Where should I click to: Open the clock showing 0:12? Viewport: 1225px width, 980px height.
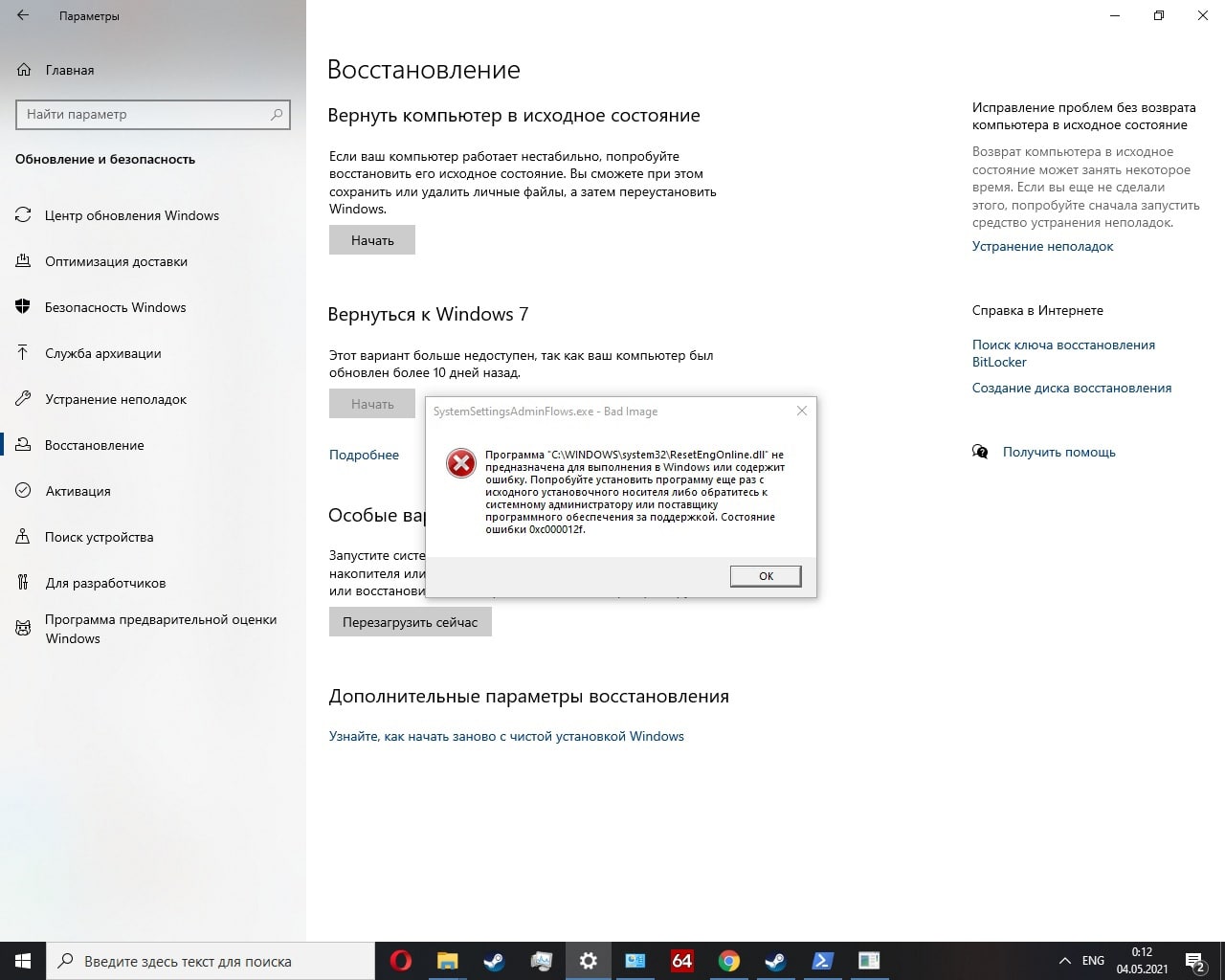coord(1142,961)
